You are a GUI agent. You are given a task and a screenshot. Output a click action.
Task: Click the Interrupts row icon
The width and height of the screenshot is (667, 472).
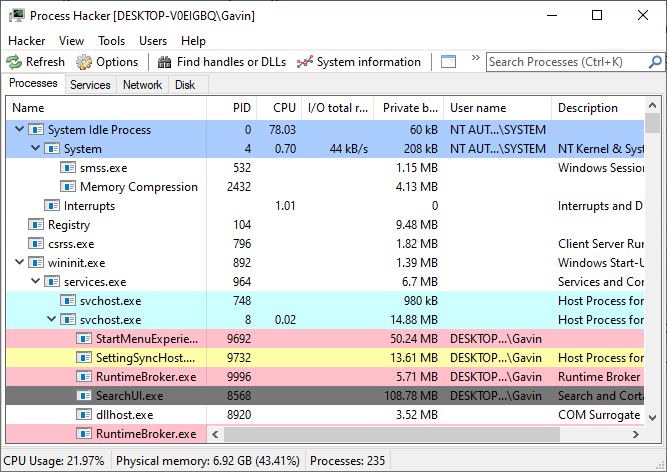(52, 205)
